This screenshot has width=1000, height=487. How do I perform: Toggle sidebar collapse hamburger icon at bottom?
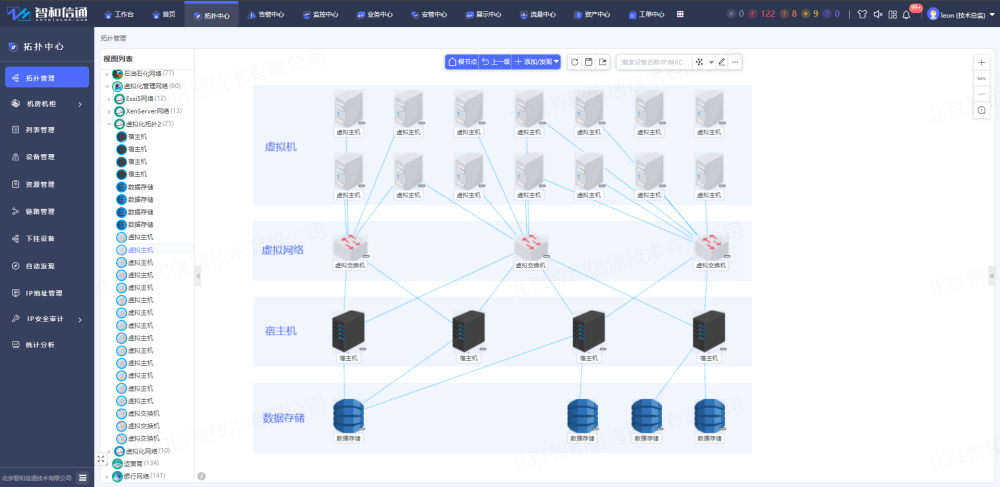click(x=83, y=477)
